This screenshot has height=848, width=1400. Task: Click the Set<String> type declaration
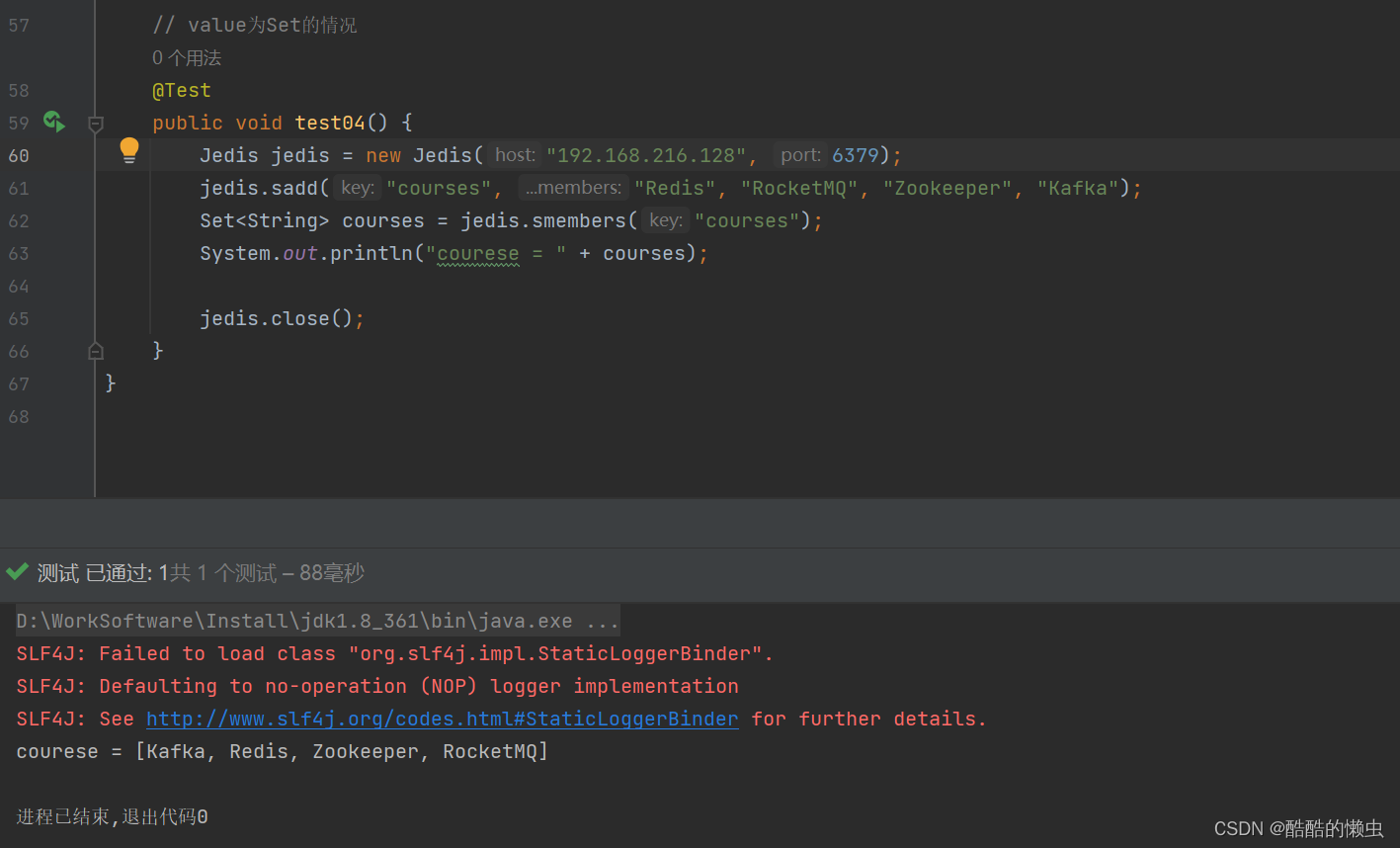(264, 220)
